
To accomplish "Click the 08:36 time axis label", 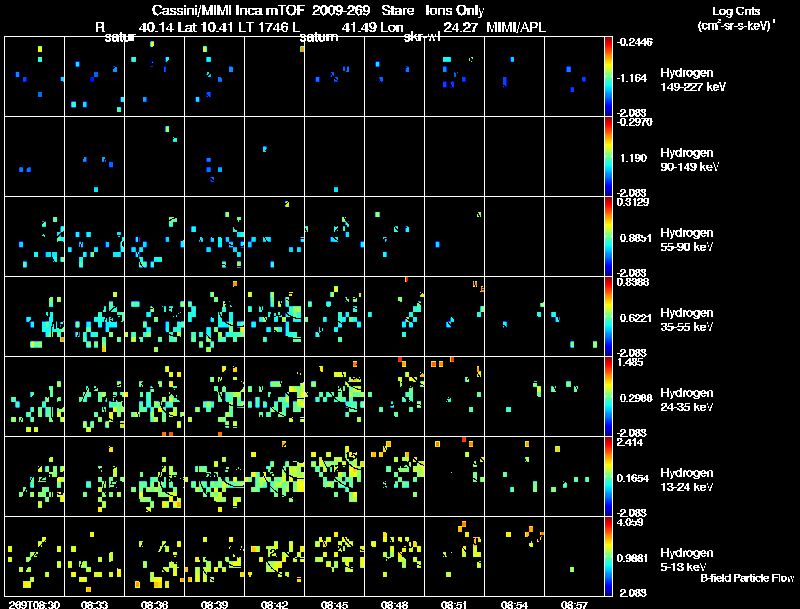I will pos(154,604).
